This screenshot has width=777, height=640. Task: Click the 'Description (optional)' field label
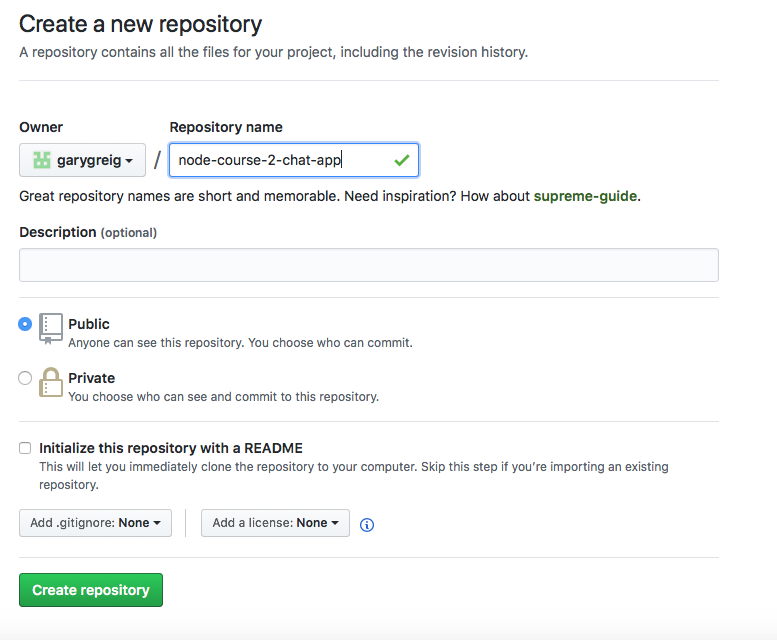[88, 232]
